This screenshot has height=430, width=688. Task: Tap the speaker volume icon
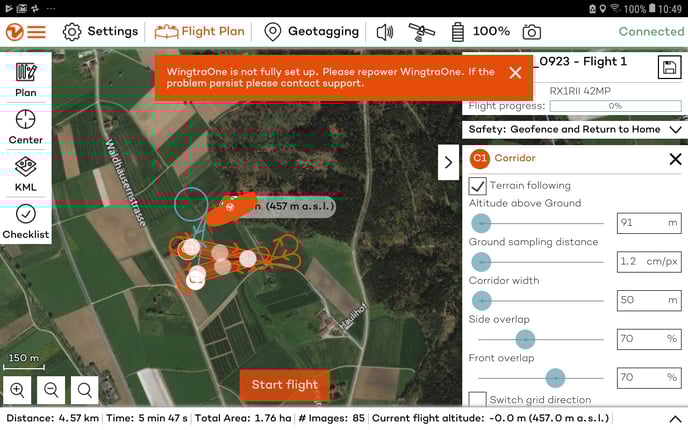pos(385,32)
